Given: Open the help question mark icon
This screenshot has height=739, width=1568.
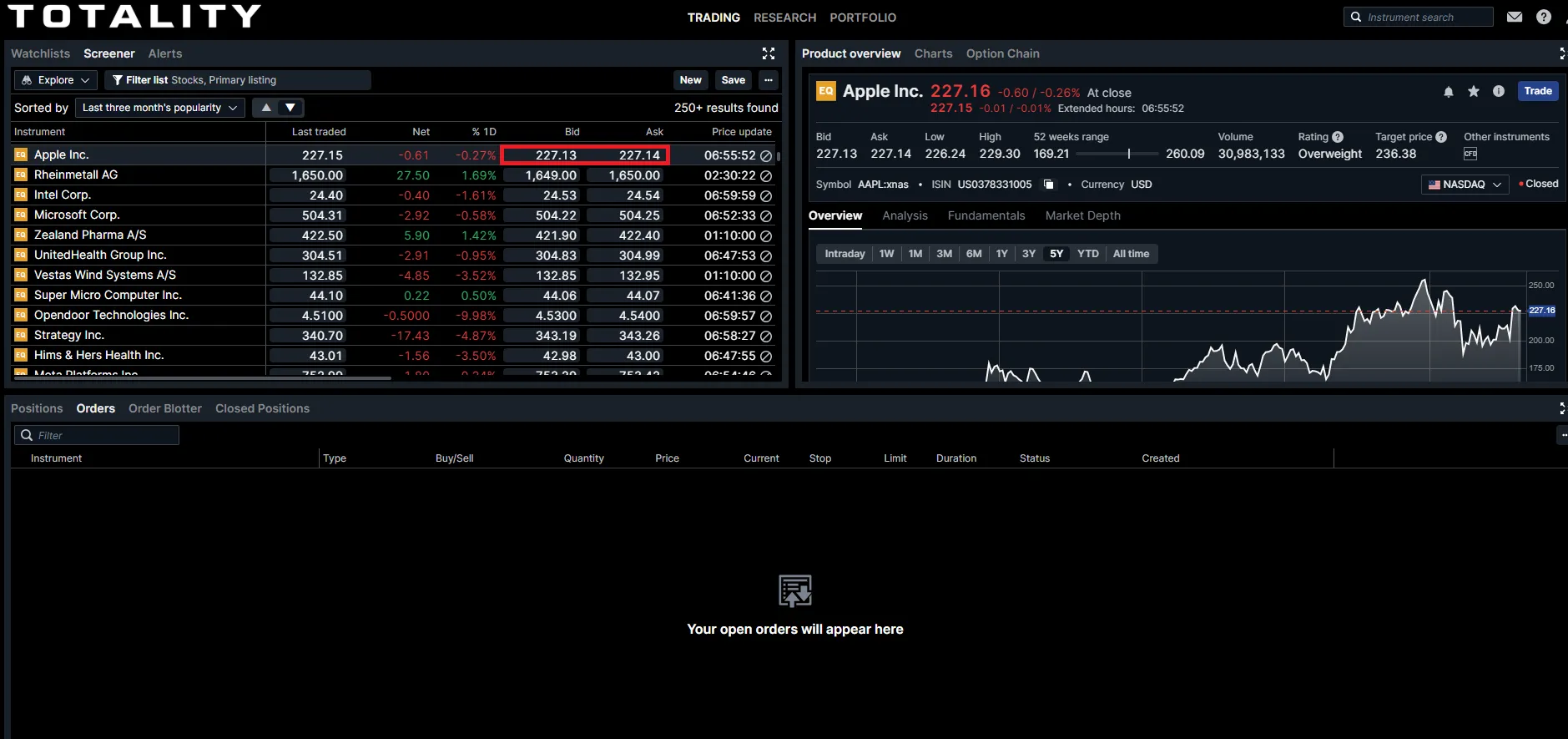Looking at the screenshot, I should 1544,17.
